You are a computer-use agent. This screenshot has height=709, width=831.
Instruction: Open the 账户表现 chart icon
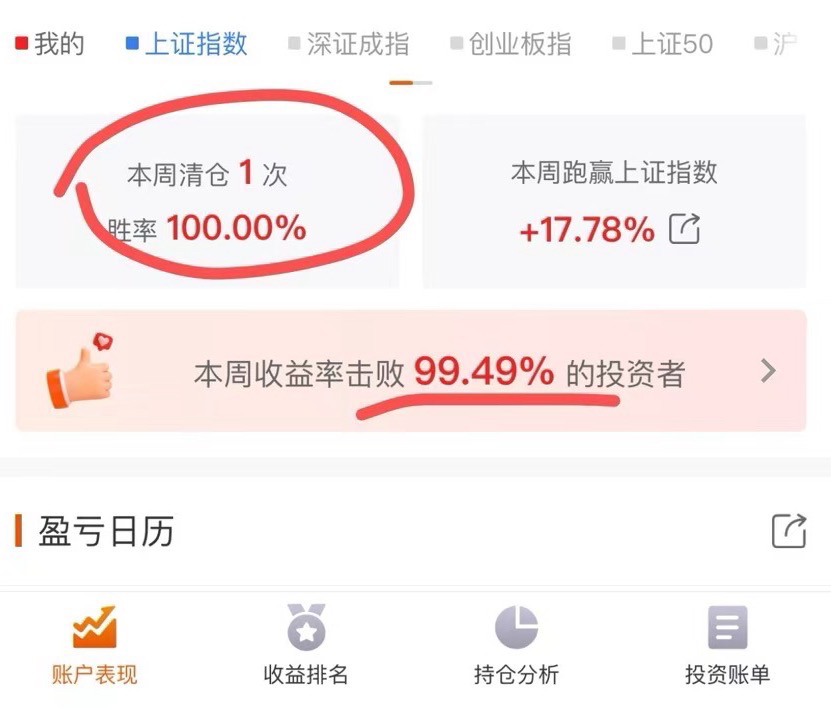94,627
